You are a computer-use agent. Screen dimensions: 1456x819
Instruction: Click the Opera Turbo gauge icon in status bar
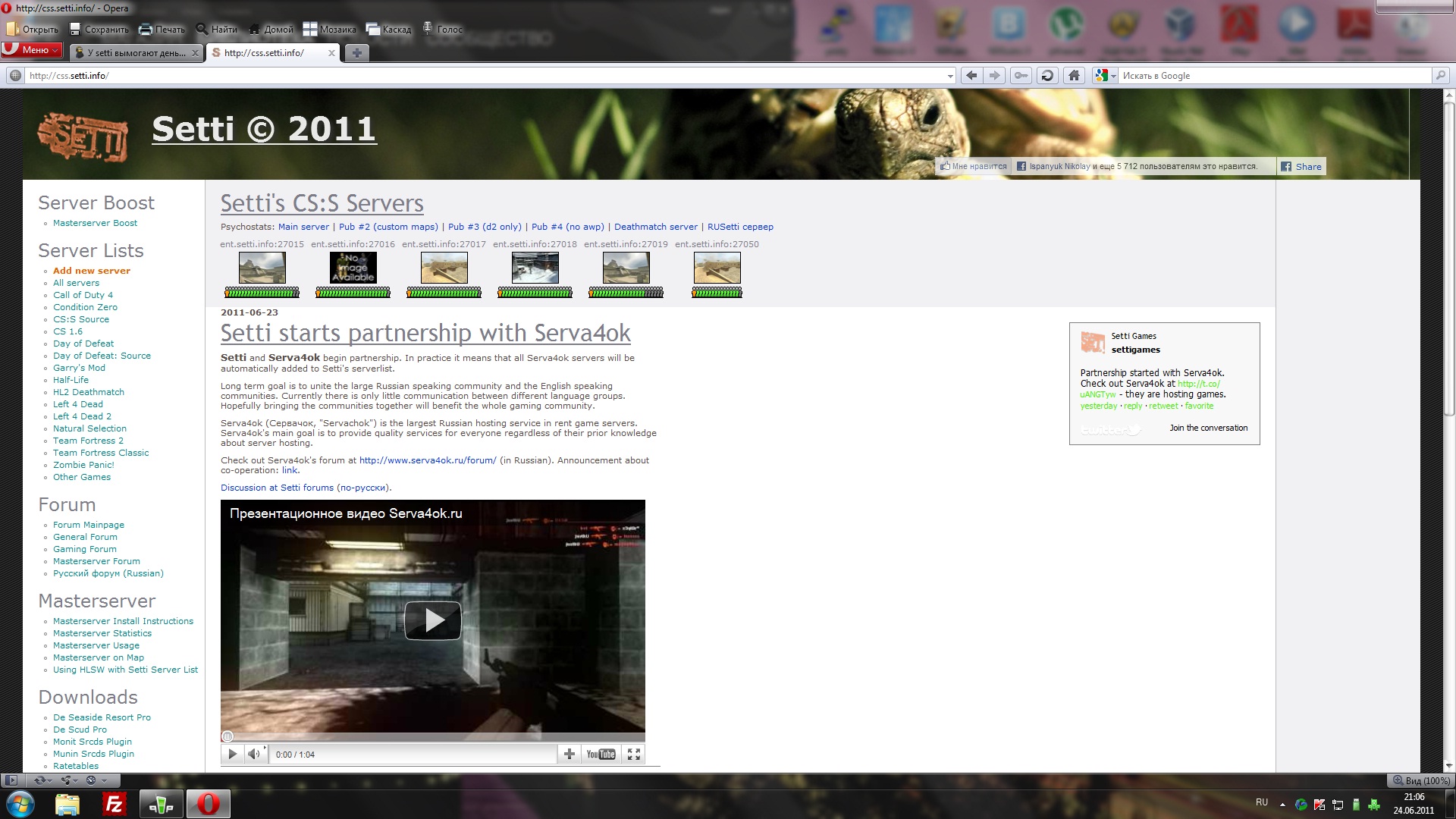click(91, 780)
